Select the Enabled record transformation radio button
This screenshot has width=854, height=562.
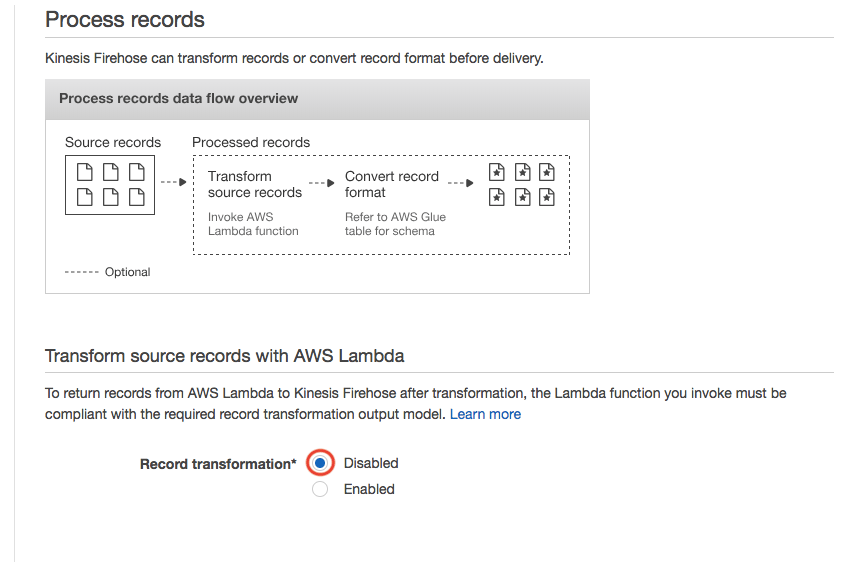(320, 489)
